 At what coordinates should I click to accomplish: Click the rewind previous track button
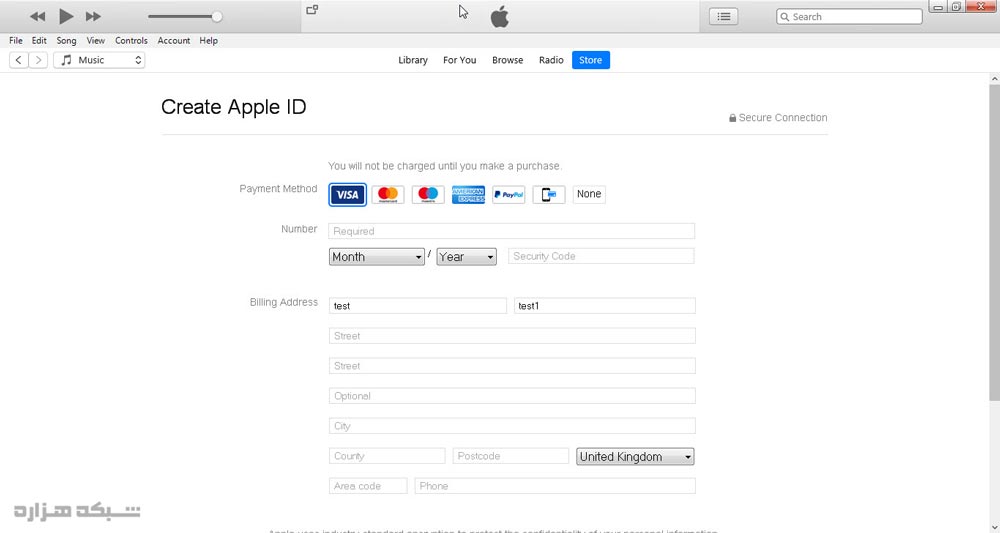click(38, 17)
